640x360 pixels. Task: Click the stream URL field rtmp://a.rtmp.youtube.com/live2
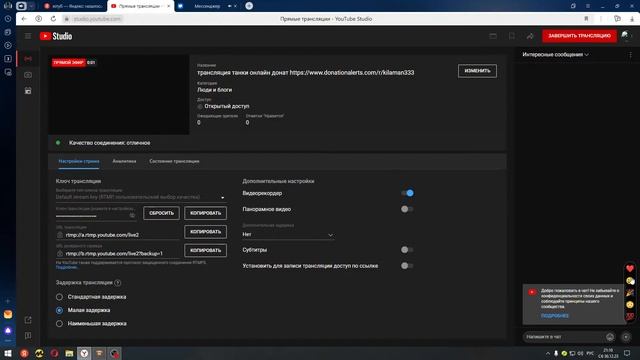click(x=118, y=235)
